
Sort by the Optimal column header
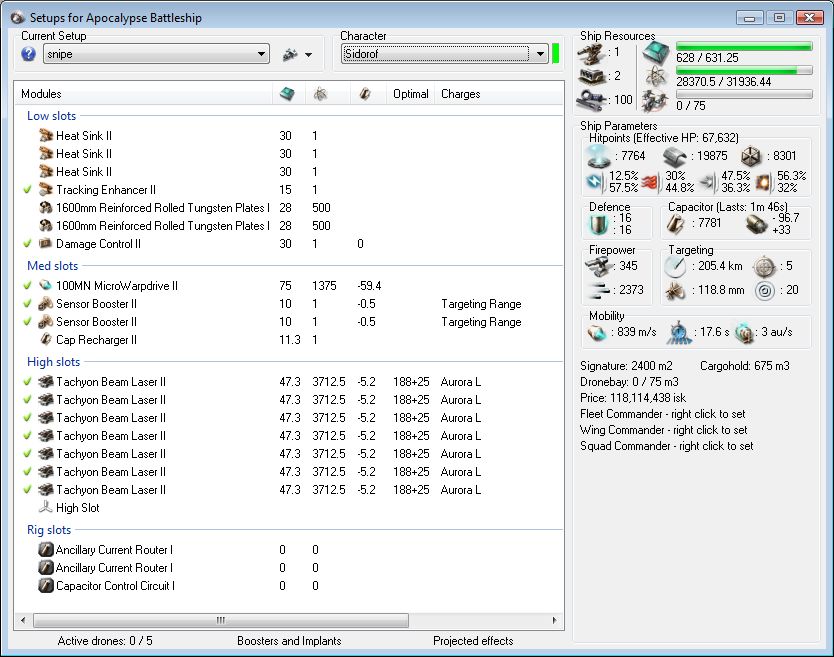411,94
